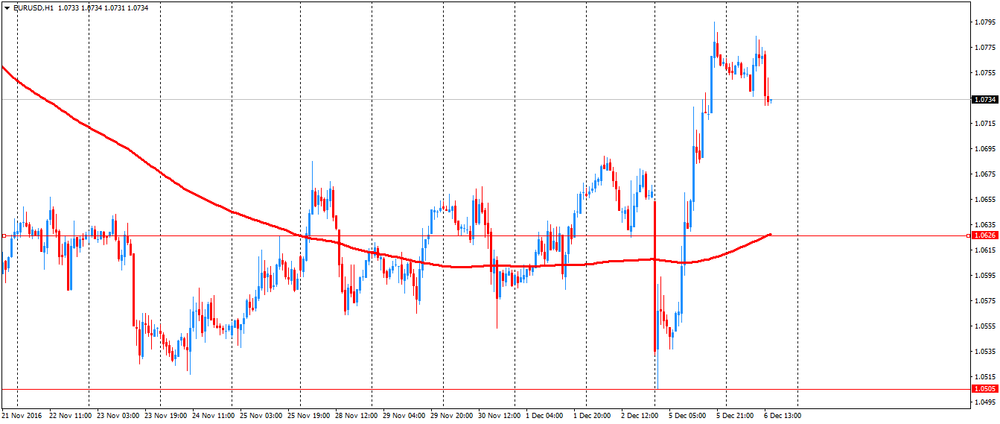The width and height of the screenshot is (1000, 424).
Task: Click the red 1.0505 price level label
Action: (x=983, y=389)
